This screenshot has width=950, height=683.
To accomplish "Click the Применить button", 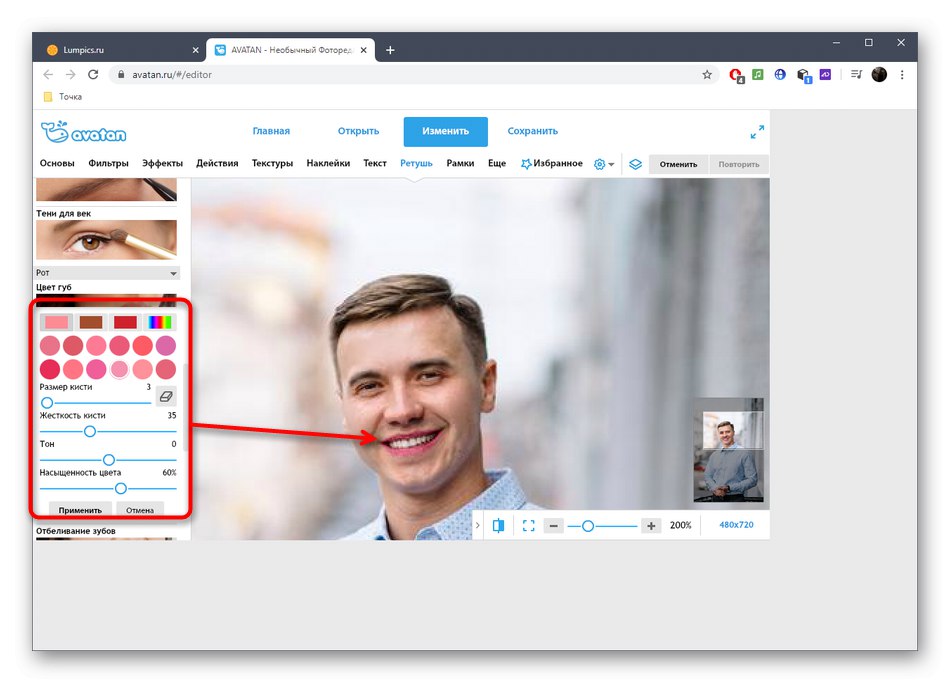I will point(81,510).
